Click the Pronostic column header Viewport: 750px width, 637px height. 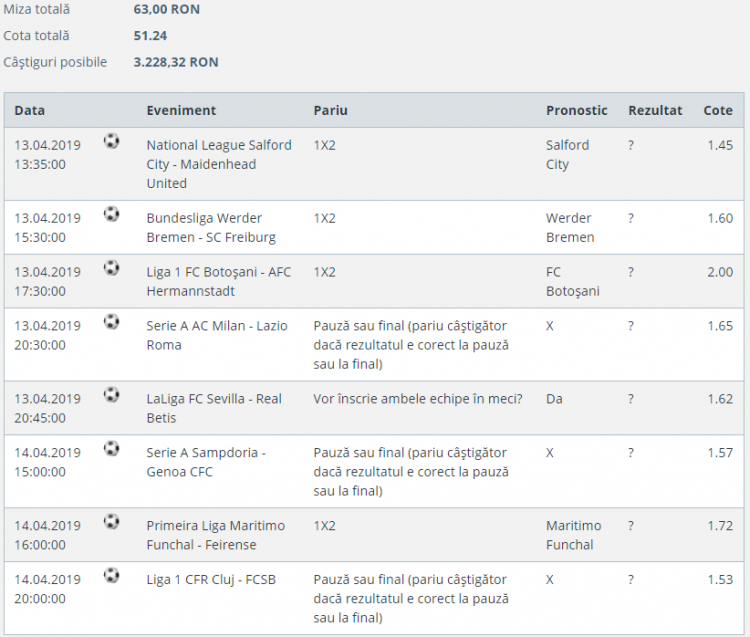576,111
